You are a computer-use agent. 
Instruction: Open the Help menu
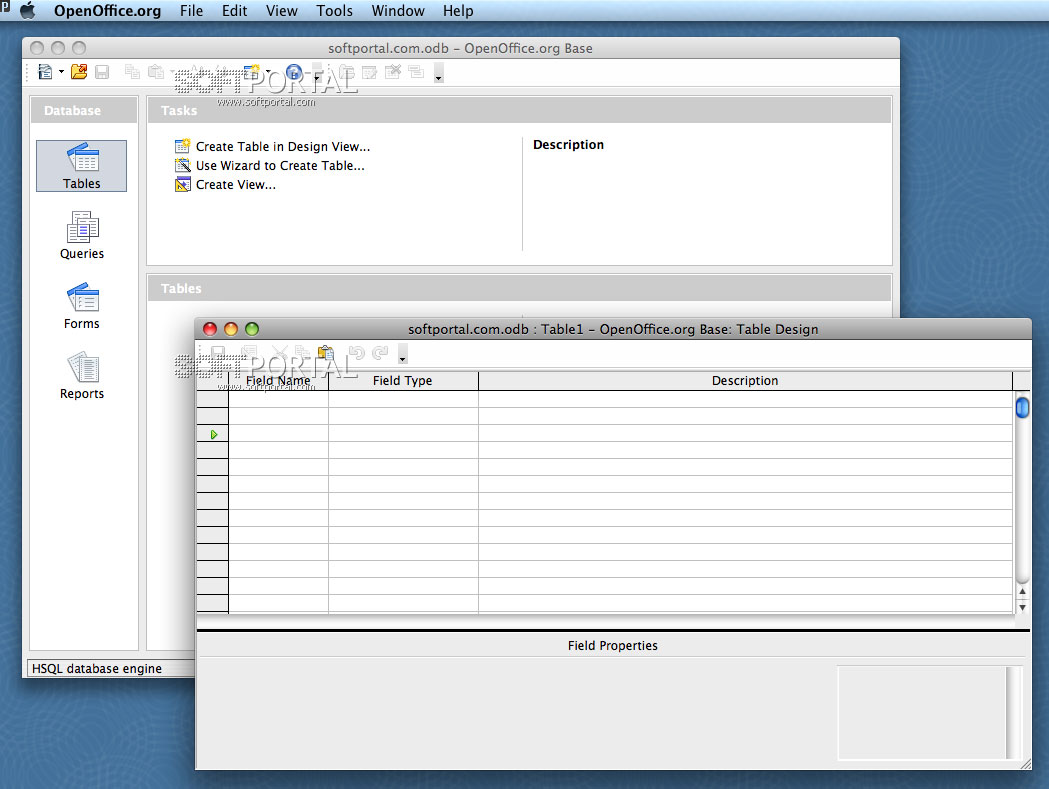[458, 11]
